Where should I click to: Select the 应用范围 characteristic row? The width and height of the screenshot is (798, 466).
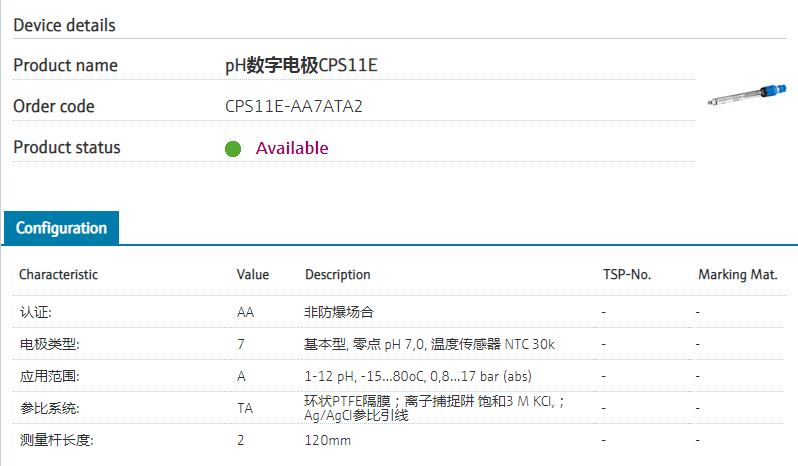pos(48,376)
